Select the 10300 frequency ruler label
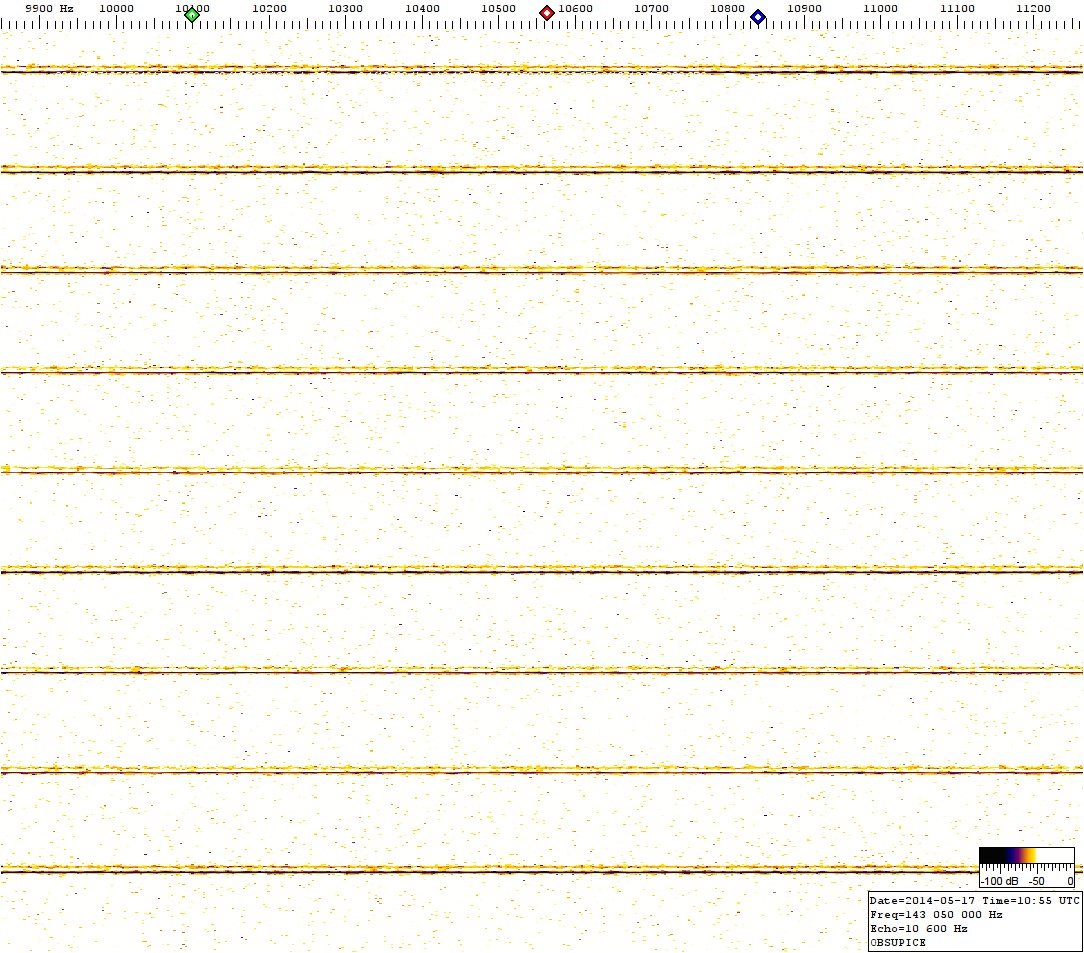 point(346,8)
